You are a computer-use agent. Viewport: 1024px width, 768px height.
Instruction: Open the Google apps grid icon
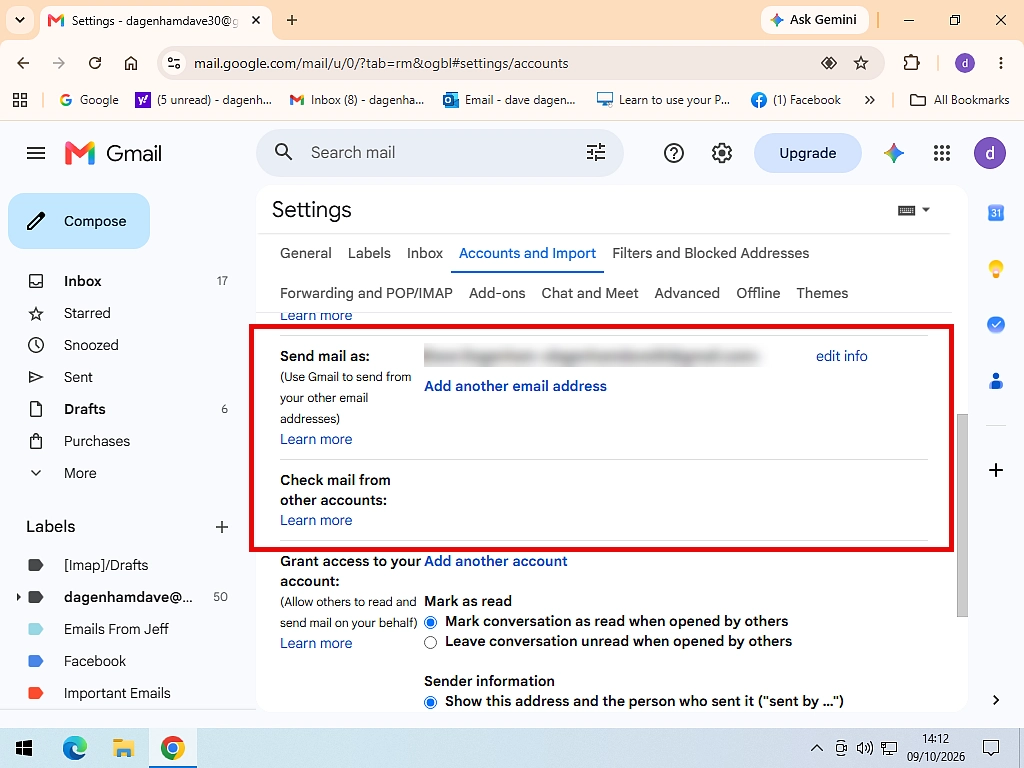942,153
